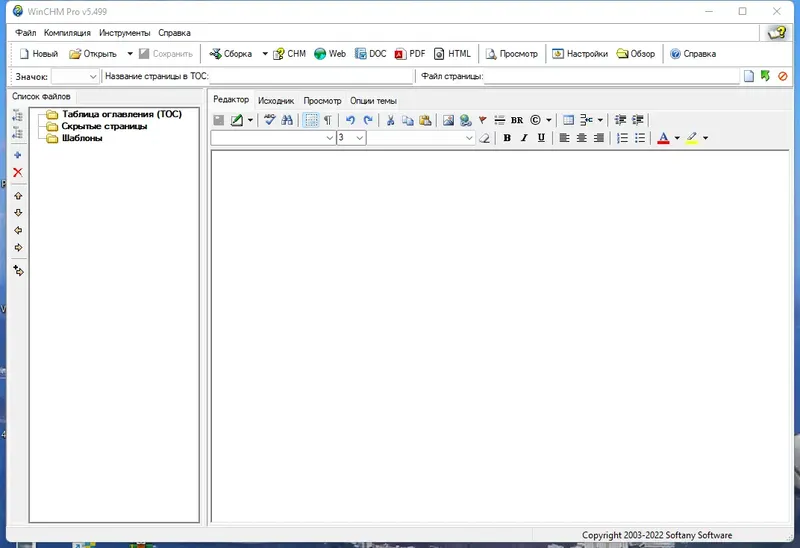Click the Название страницы в TOC field
The height and width of the screenshot is (548, 800).
tap(311, 77)
